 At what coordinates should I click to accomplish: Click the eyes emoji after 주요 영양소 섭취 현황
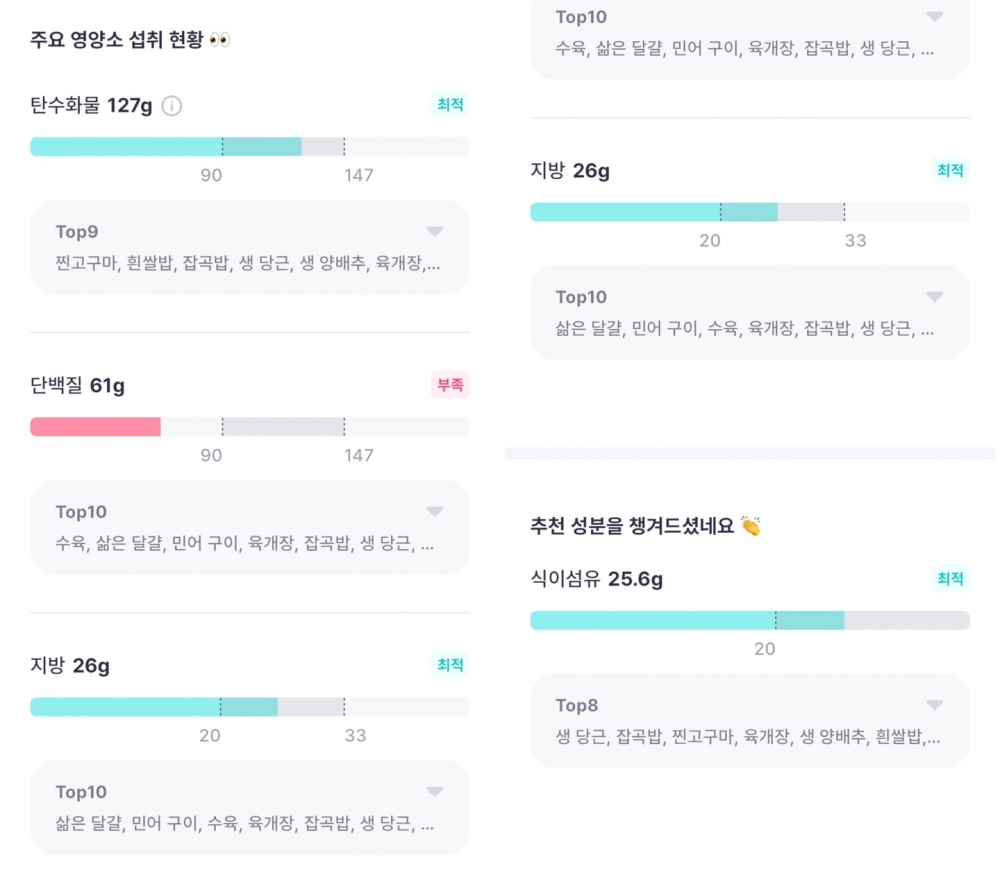pyautogui.click(x=220, y=40)
